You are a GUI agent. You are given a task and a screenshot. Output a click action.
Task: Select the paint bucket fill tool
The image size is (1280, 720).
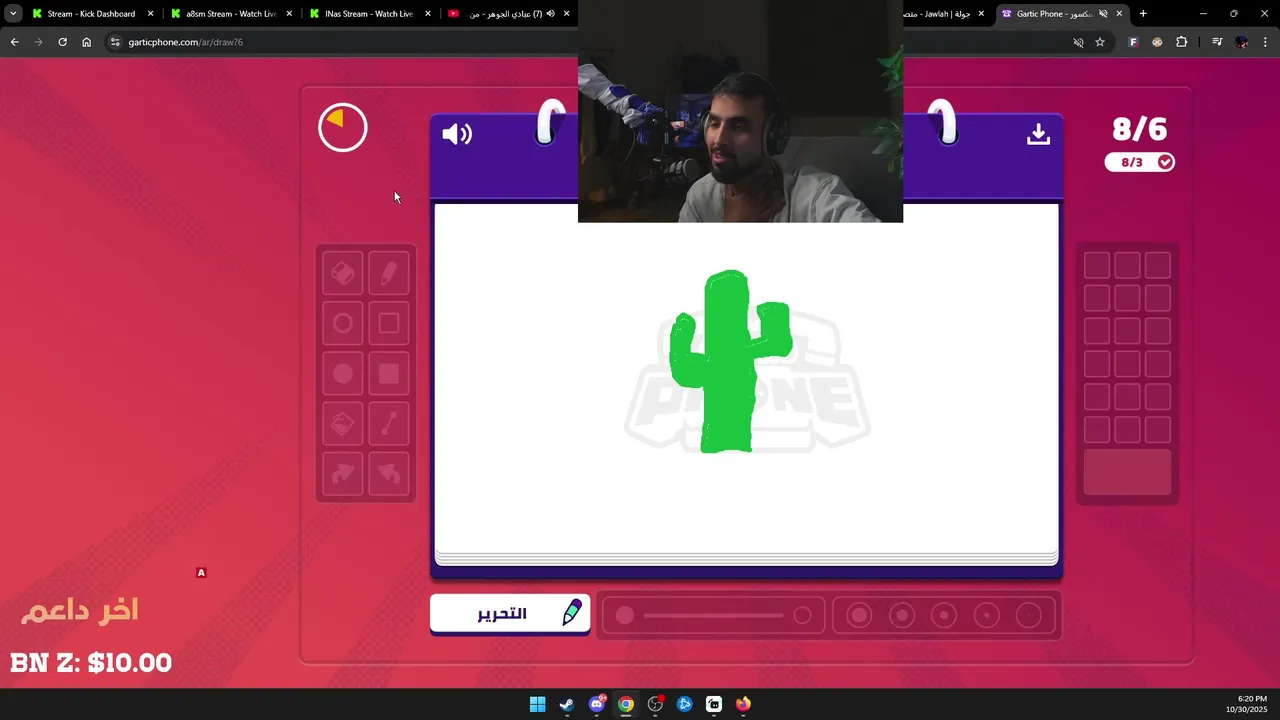(x=342, y=424)
